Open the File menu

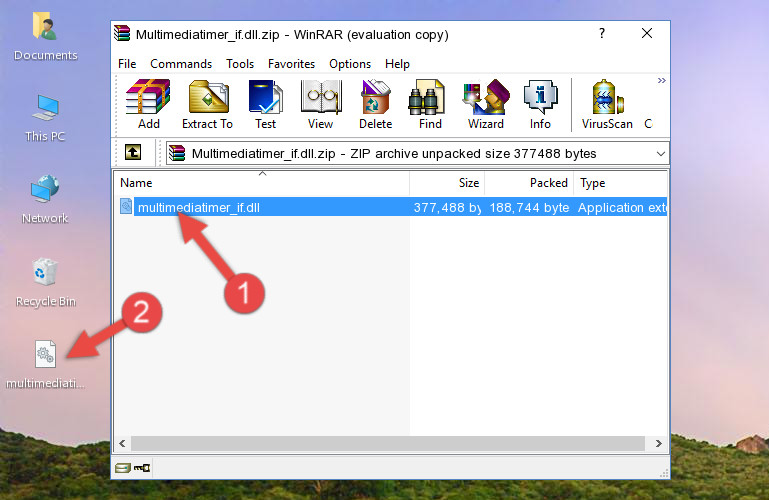click(127, 64)
